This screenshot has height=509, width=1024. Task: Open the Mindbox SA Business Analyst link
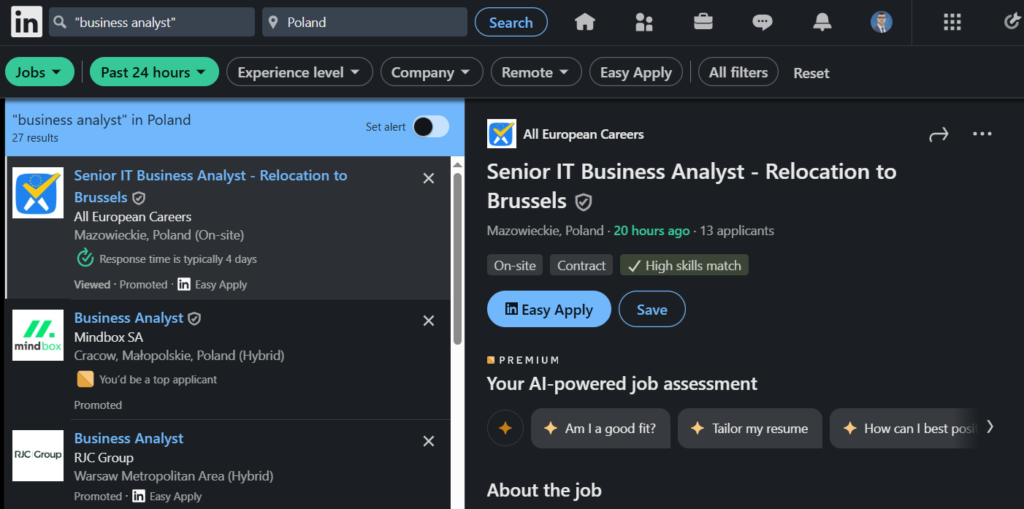pos(129,318)
